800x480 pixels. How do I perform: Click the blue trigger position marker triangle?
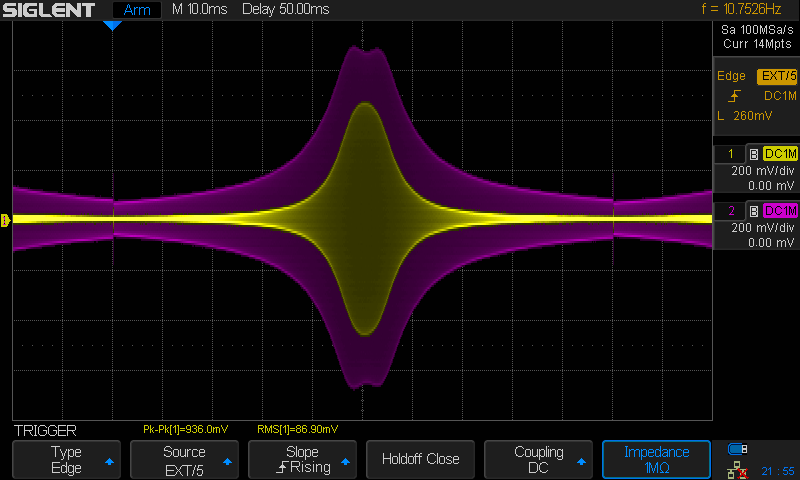click(113, 25)
